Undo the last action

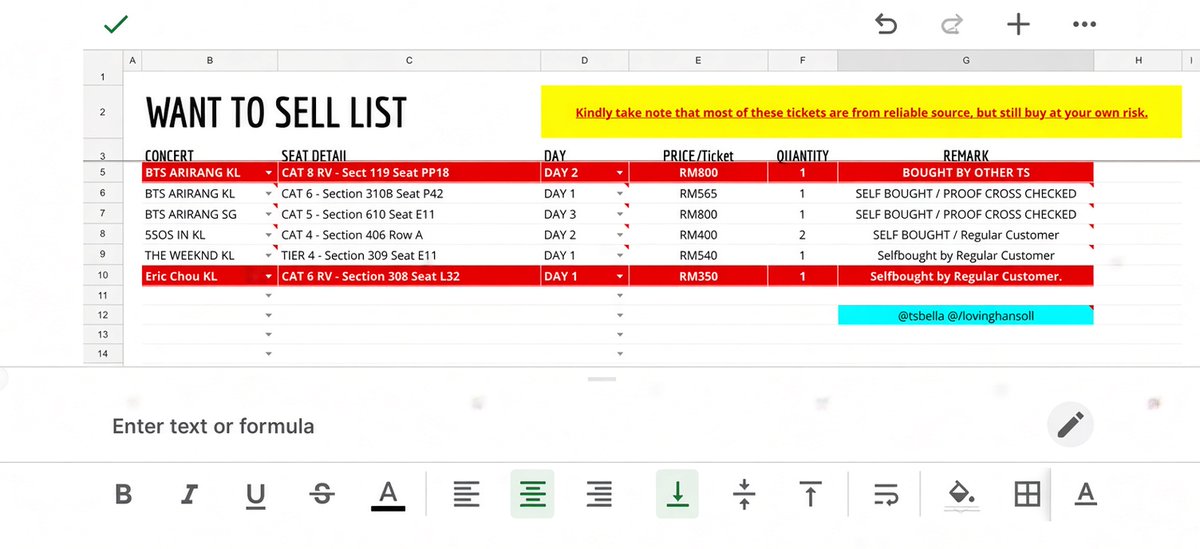886,24
